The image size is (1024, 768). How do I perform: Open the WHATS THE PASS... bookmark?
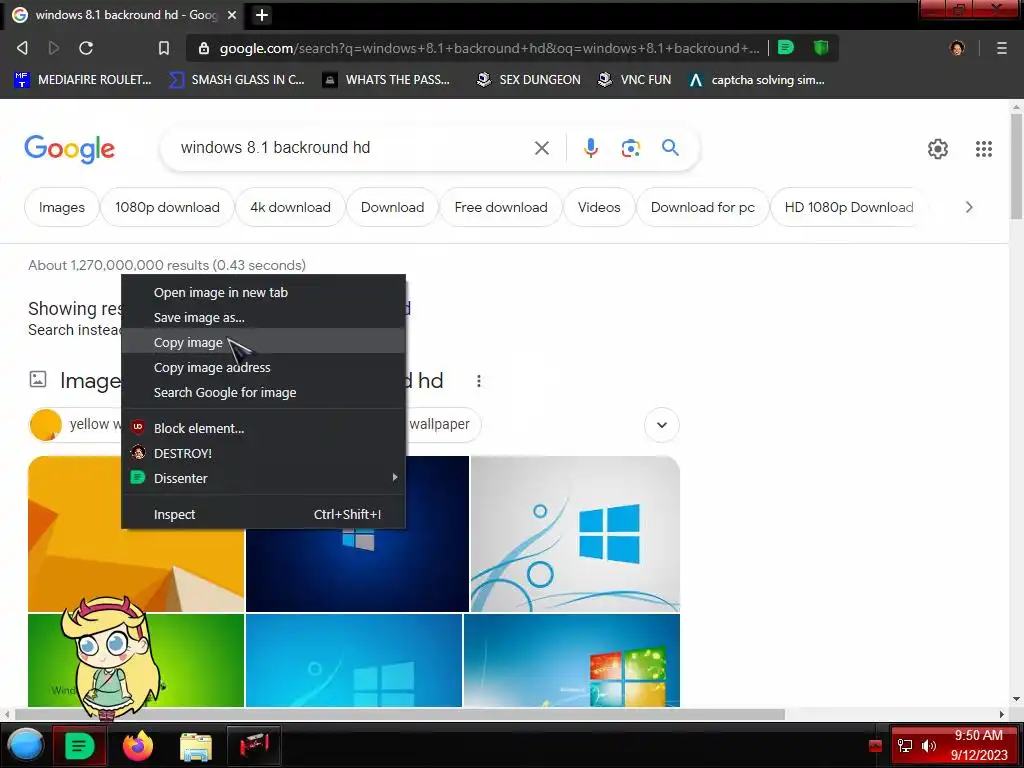pyautogui.click(x=387, y=80)
